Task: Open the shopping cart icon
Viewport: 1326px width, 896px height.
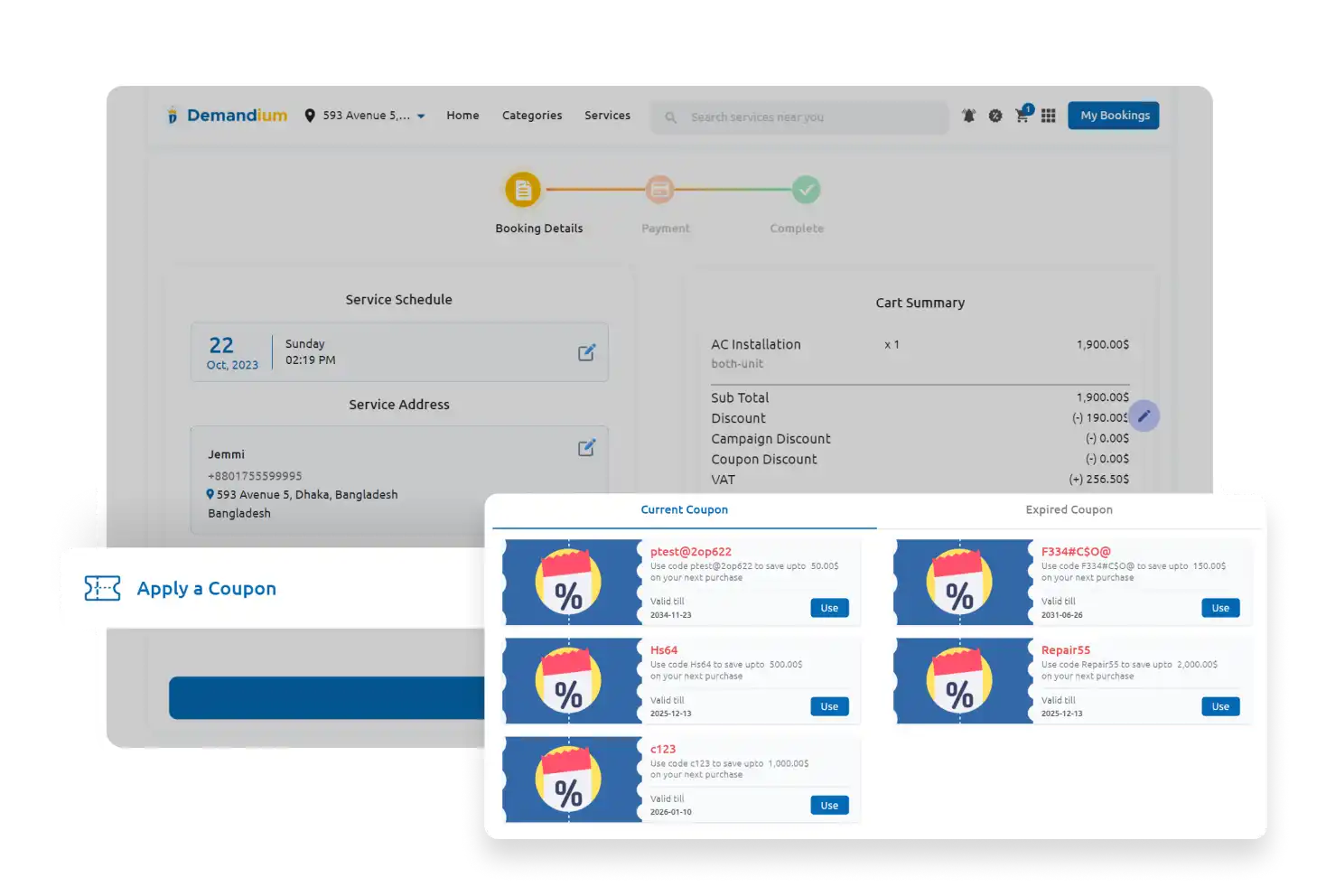Action: coord(1023,116)
